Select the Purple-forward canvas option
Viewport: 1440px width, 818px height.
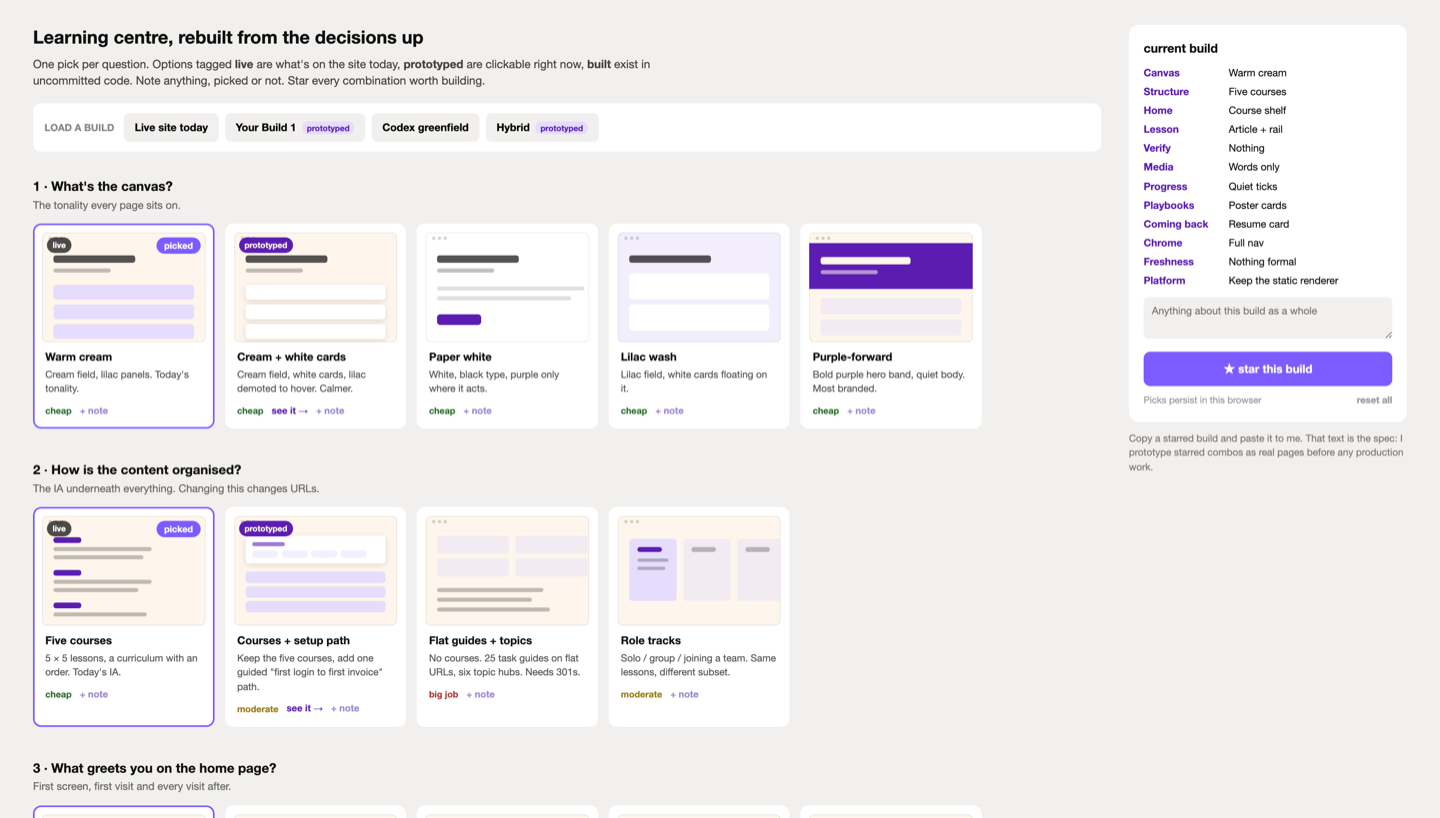[891, 326]
